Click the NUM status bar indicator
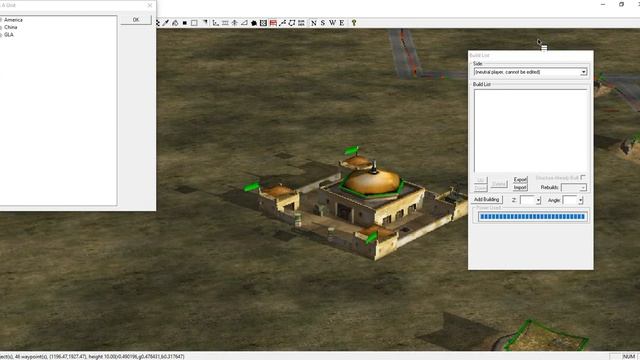 point(629,357)
